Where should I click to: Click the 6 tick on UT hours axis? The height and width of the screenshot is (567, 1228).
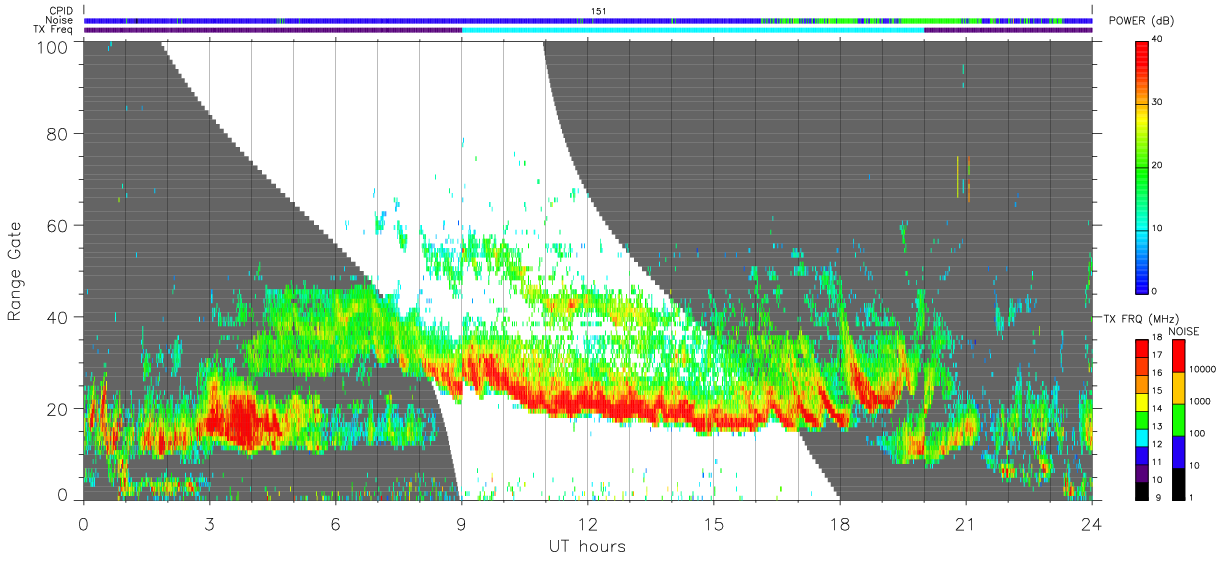[335, 523]
